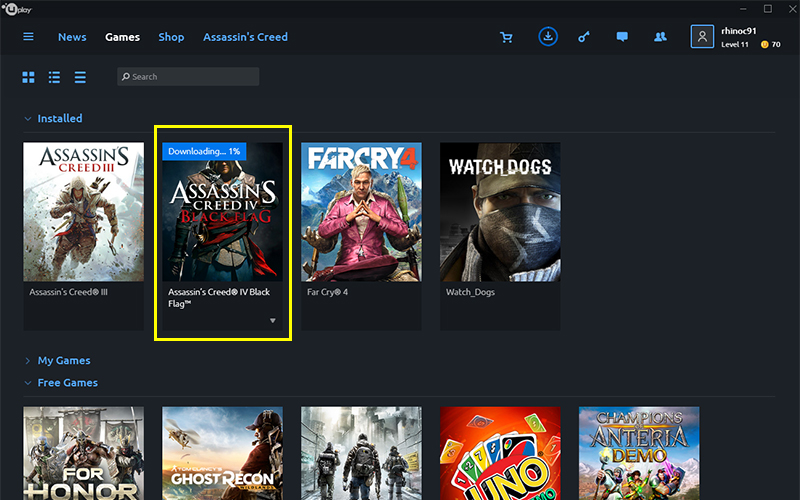Image resolution: width=800 pixels, height=500 pixels.
Task: Click the 70 units balance
Action: click(x=776, y=44)
